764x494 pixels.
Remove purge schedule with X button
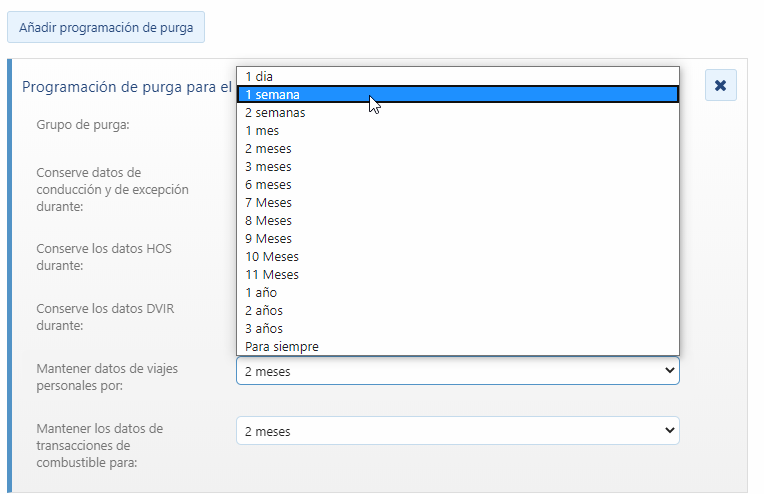(x=721, y=85)
